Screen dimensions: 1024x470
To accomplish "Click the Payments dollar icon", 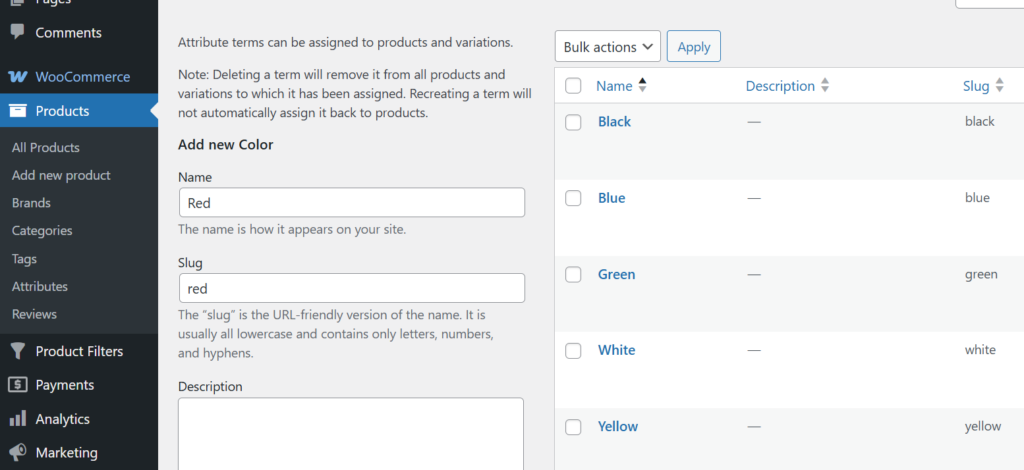I will 17,385.
